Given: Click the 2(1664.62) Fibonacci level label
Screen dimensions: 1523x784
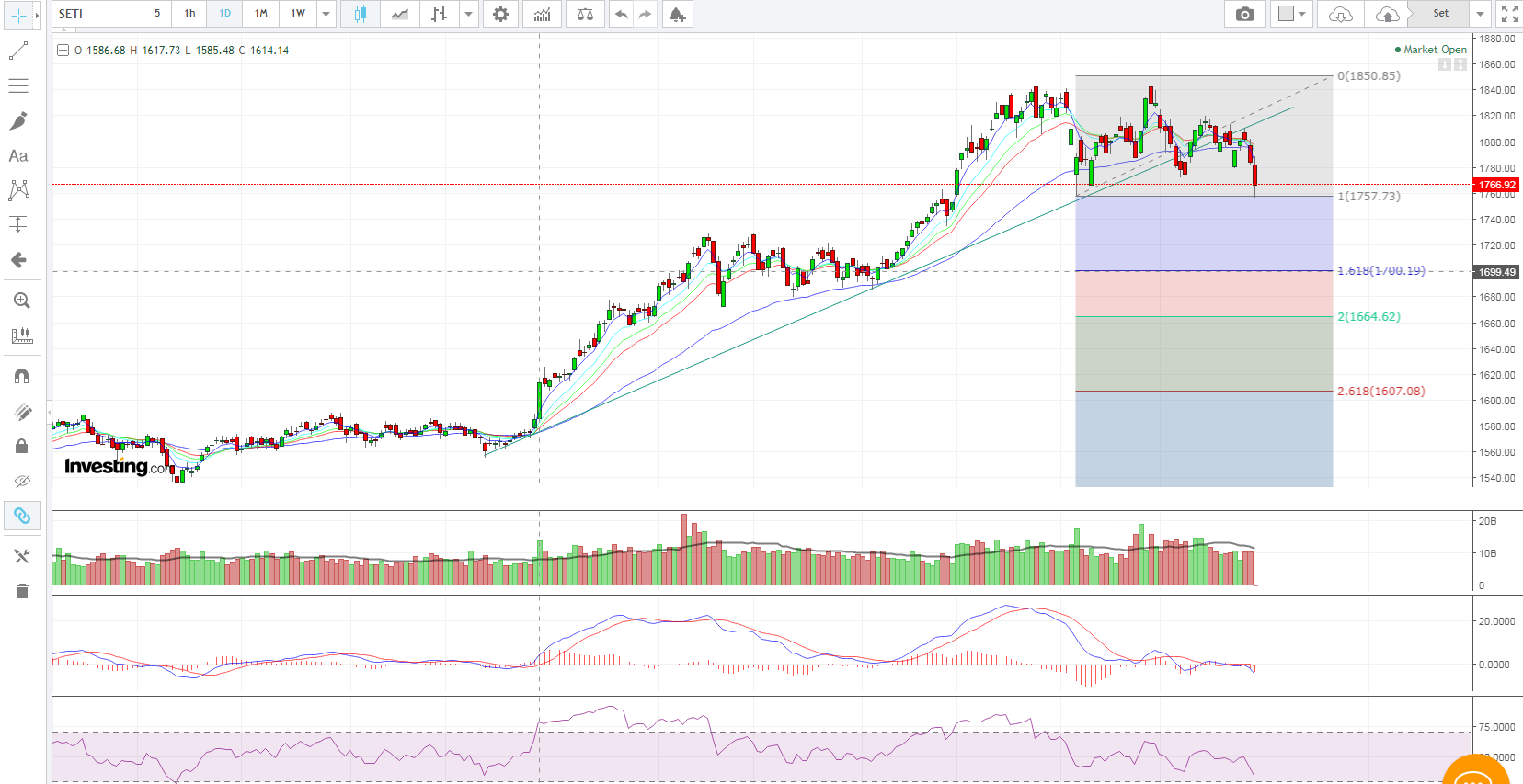Looking at the screenshot, I should 1368,316.
